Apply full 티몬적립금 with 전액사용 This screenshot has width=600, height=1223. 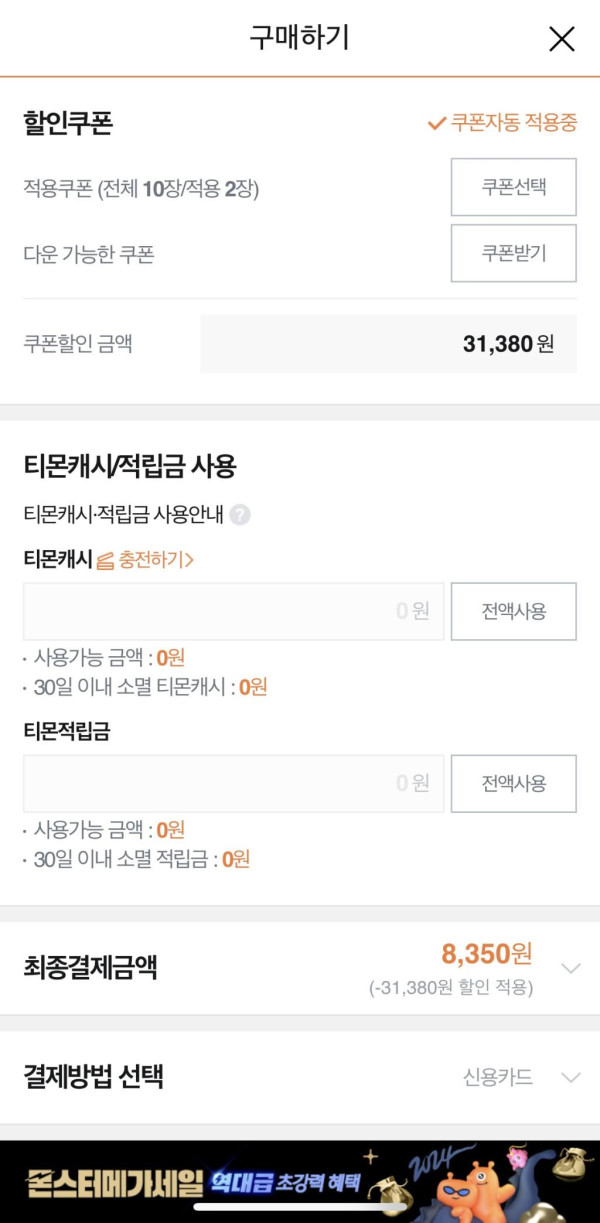click(x=513, y=783)
